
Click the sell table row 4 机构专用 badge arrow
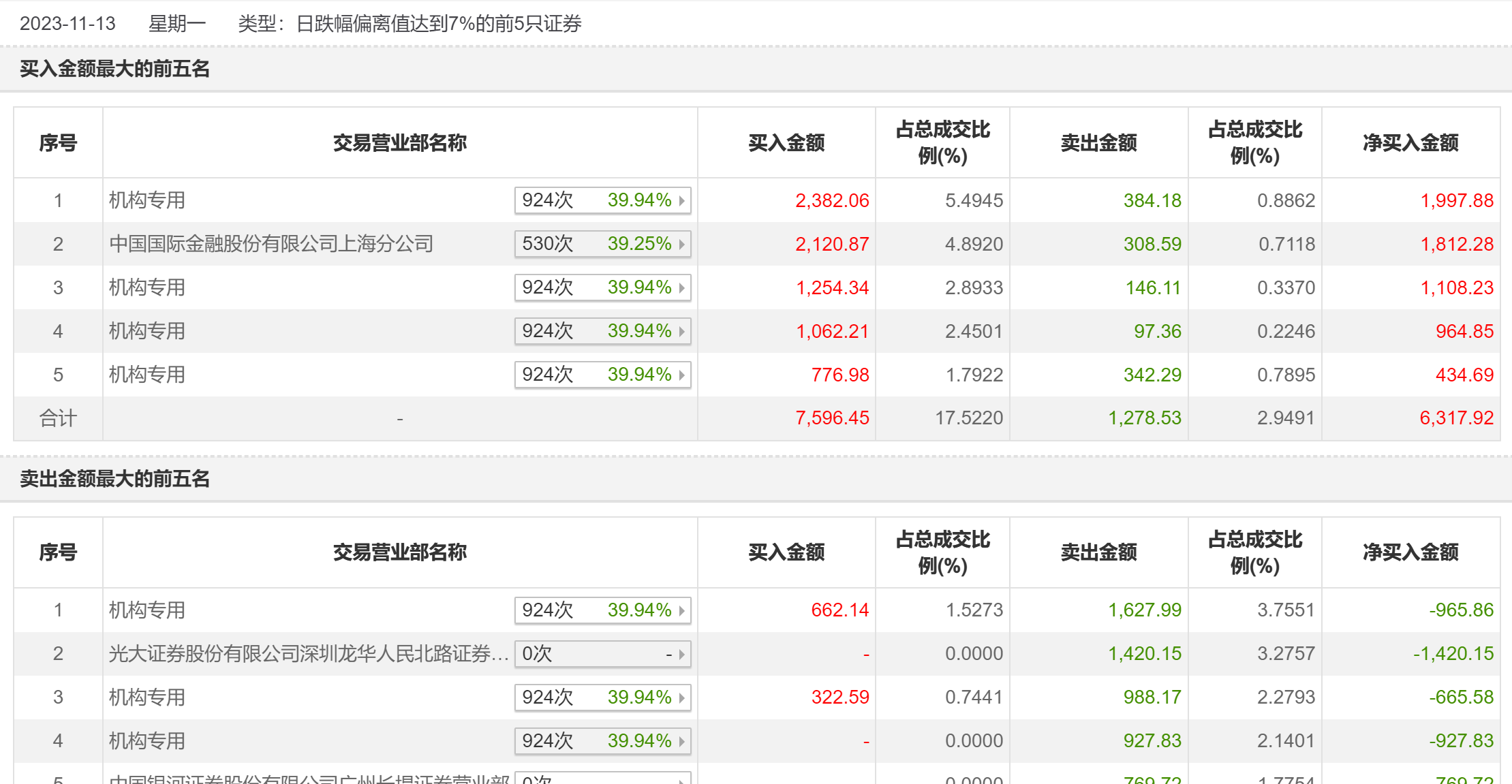pyautogui.click(x=681, y=741)
